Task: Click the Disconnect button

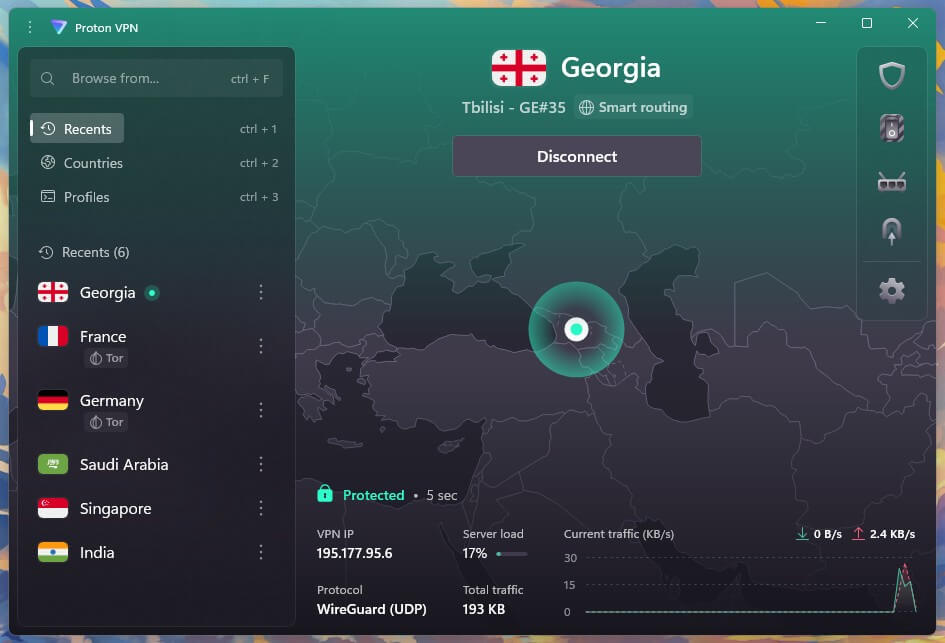Action: click(577, 156)
